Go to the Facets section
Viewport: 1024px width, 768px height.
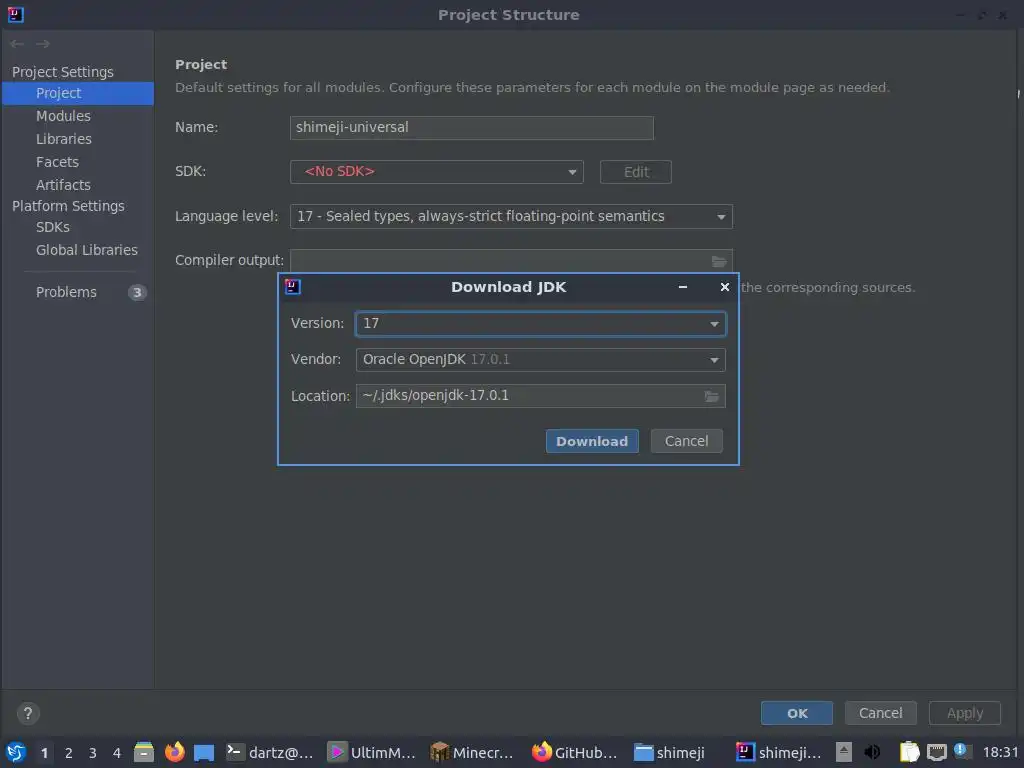57,162
